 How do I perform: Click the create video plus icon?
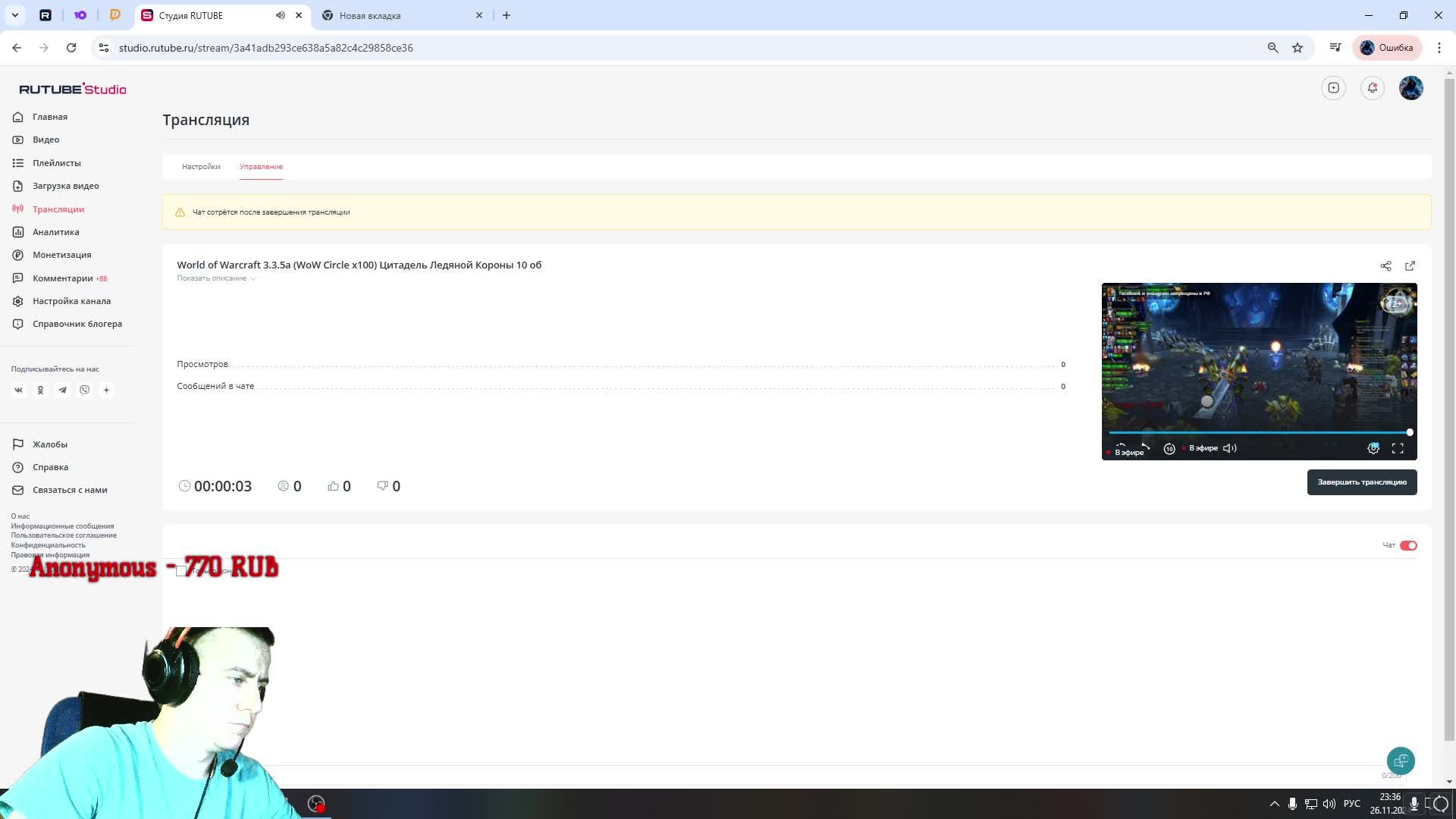(1333, 88)
